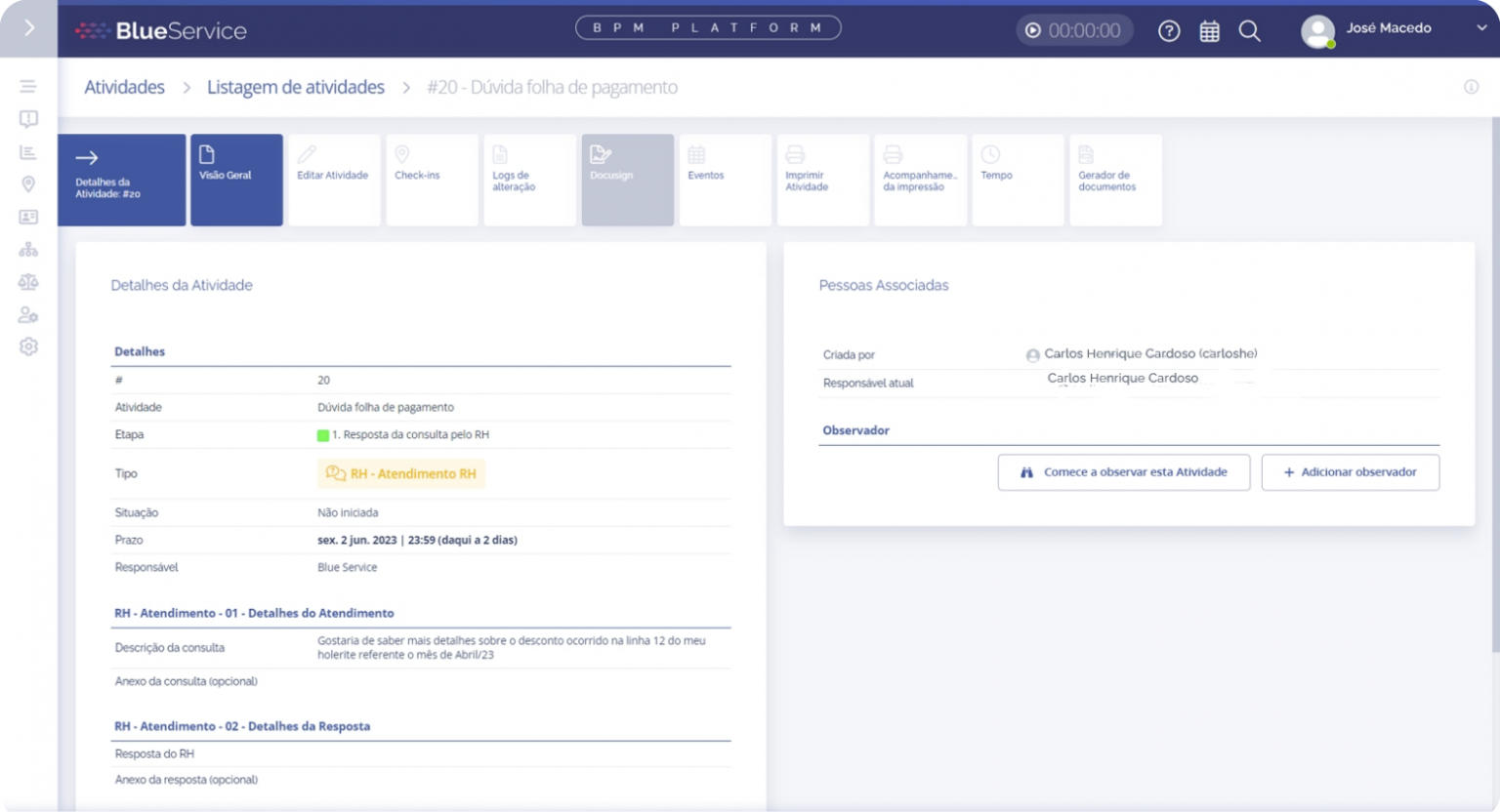
Task: Click José Macedo's avatar picture
Action: [x=1317, y=31]
